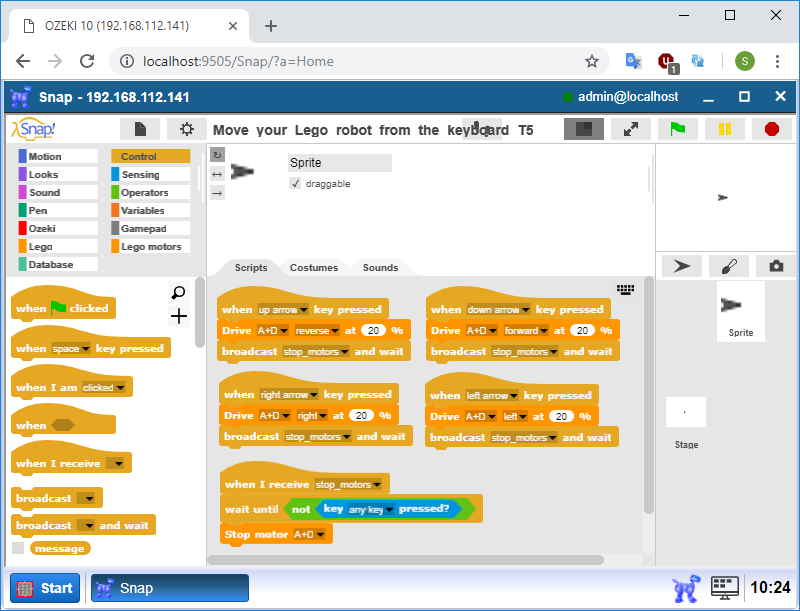Change the right arrow key dropdown
800x611 pixels.
(x=289, y=395)
